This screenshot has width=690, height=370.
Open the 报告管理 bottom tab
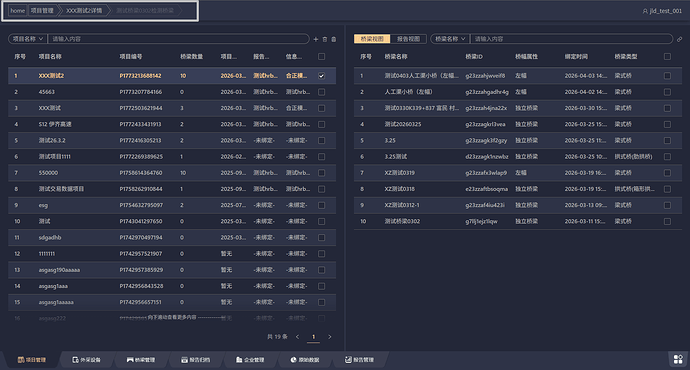click(x=359, y=360)
